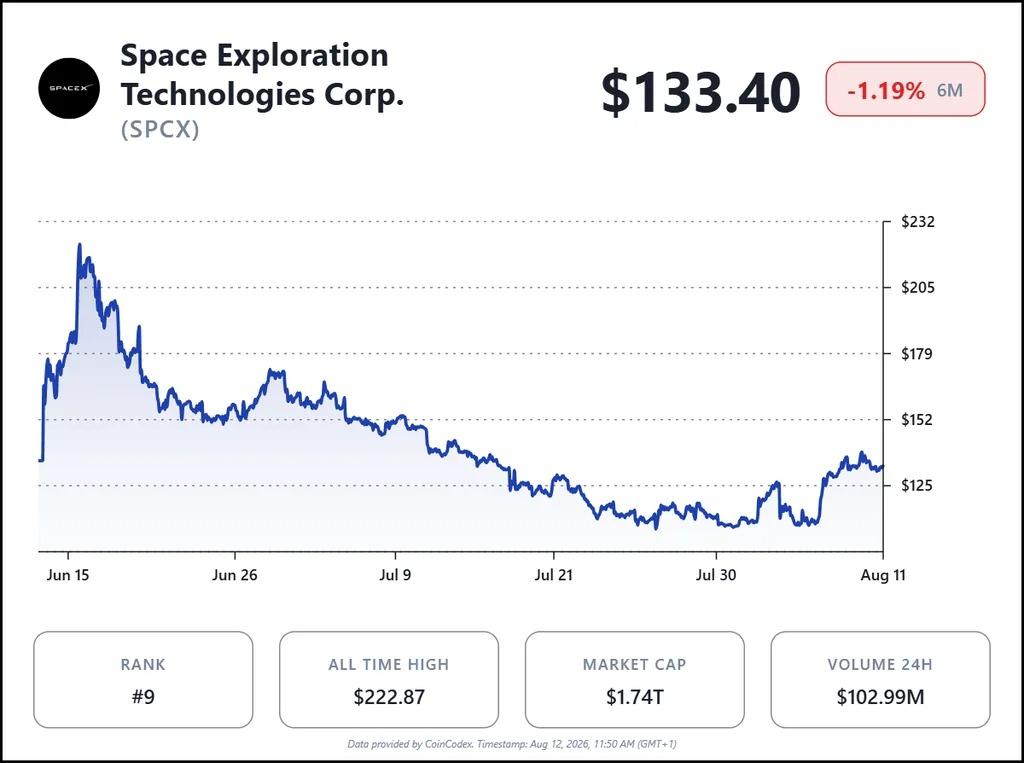Image resolution: width=1024 pixels, height=763 pixels.
Task: Click the $133.40 current price
Action: click(700, 92)
